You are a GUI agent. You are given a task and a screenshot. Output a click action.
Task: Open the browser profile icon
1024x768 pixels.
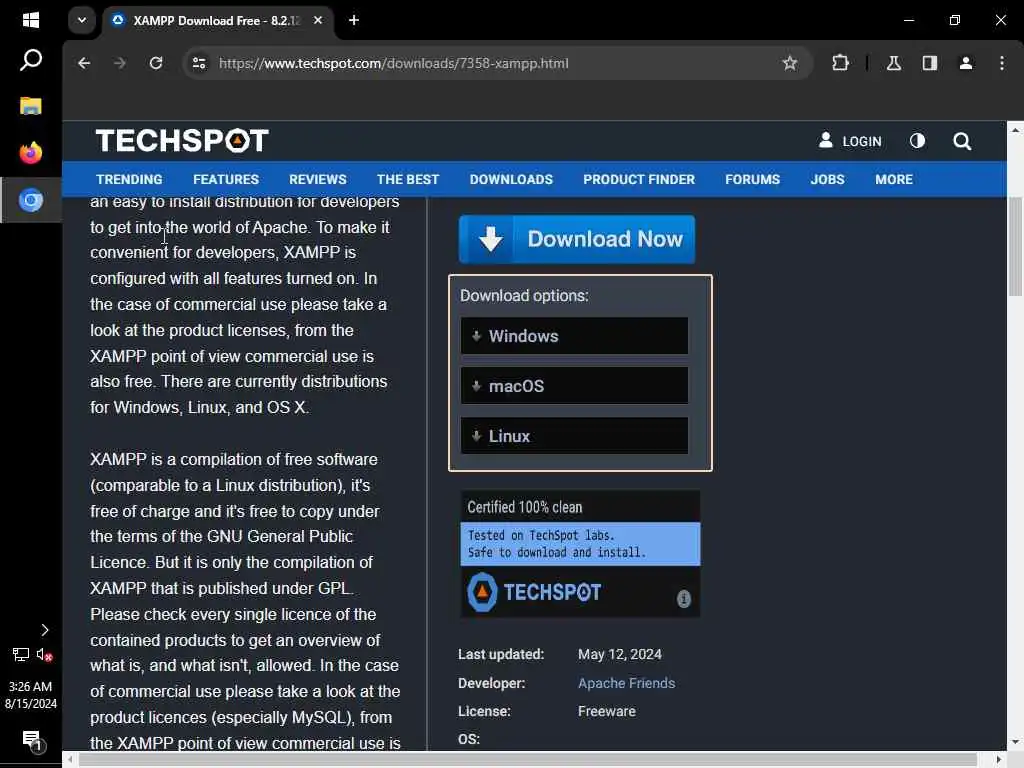(x=965, y=63)
